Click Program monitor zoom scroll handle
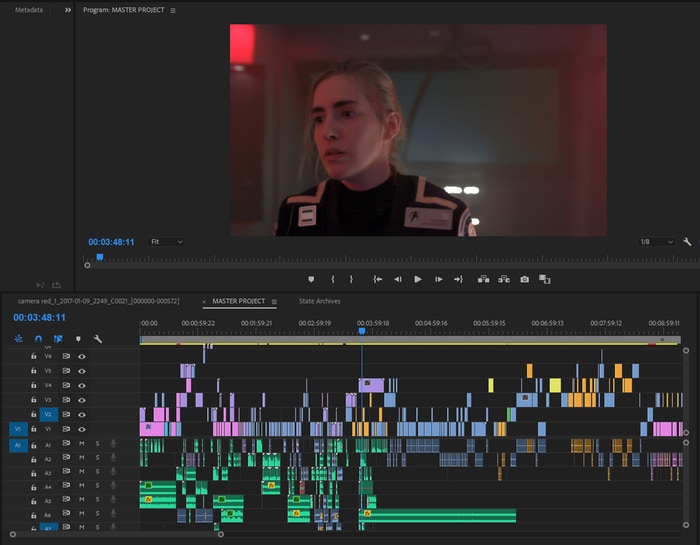This screenshot has width=700, height=545. [88, 265]
